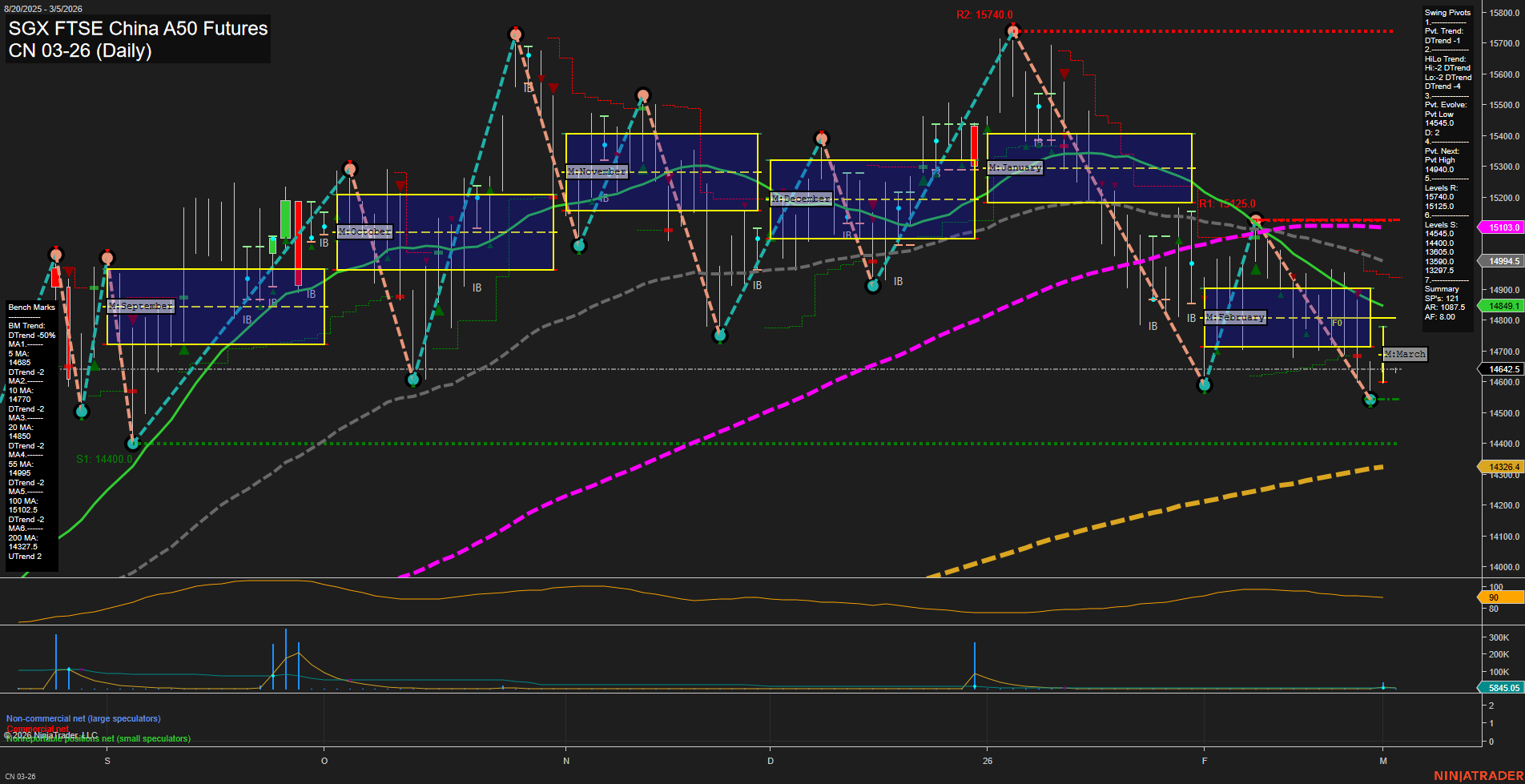The height and width of the screenshot is (784, 1525).
Task: Click the M:February label
Action: pyautogui.click(x=1234, y=316)
